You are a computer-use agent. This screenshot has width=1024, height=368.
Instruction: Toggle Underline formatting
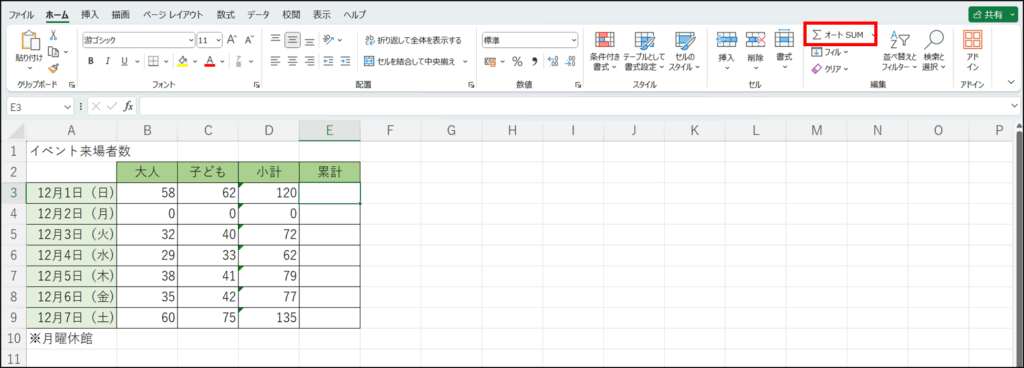[x=124, y=61]
